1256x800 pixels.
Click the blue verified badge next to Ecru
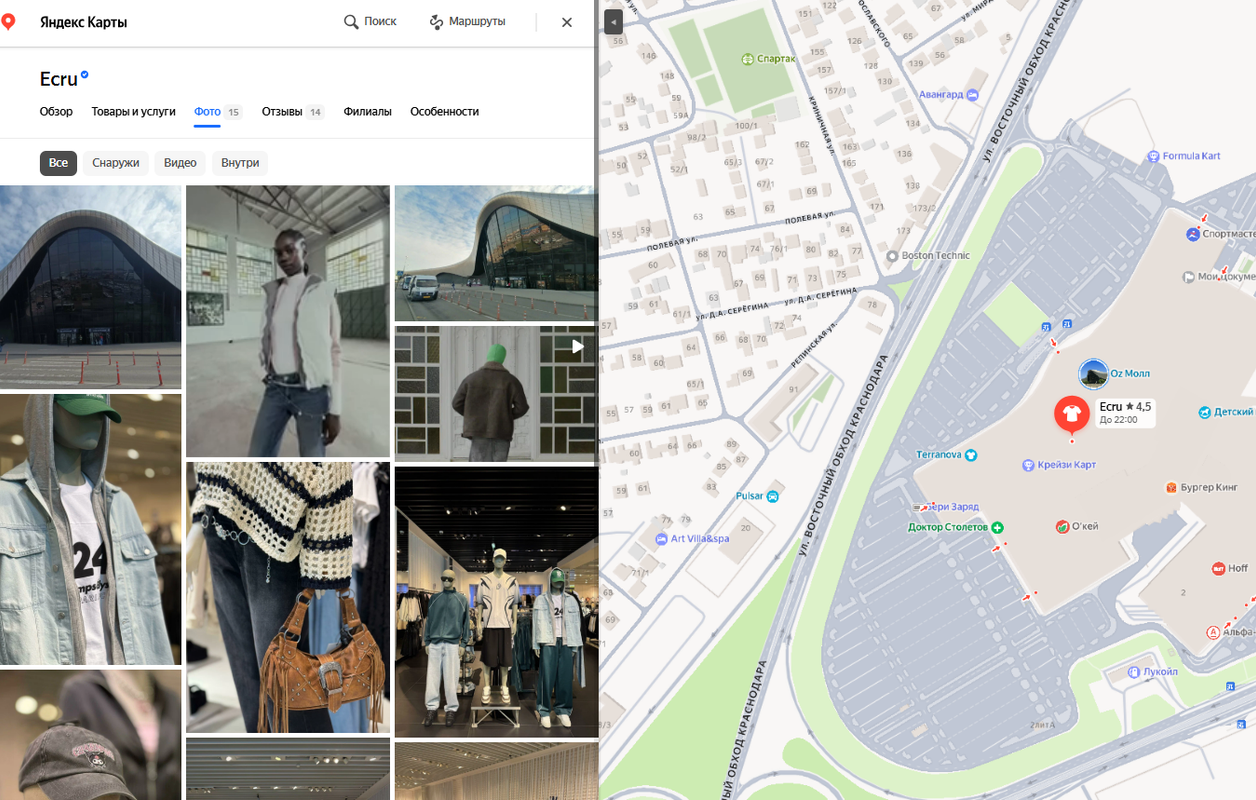pyautogui.click(x=85, y=75)
